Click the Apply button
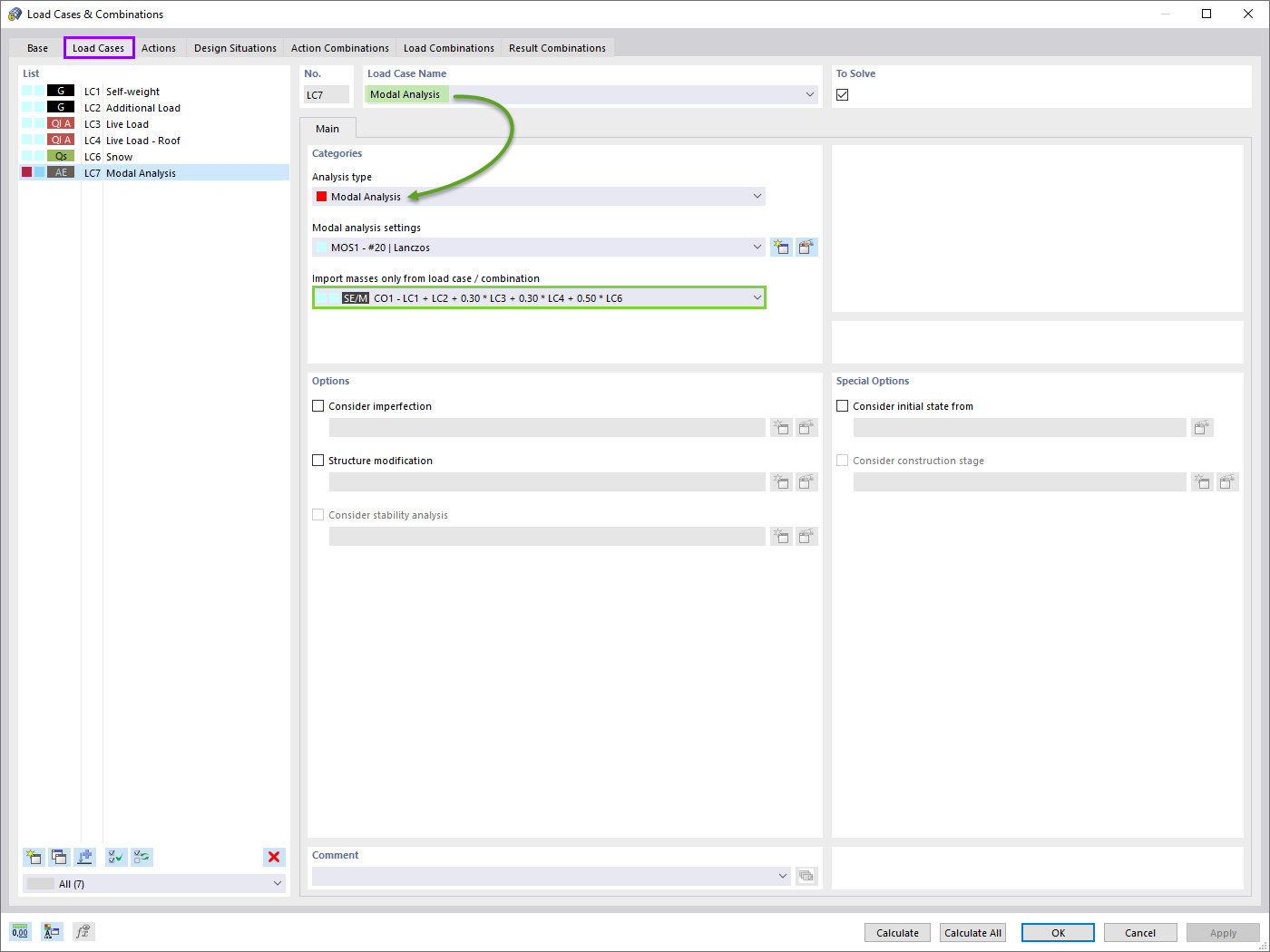Screen dimensions: 1270x952 coord(1223,932)
